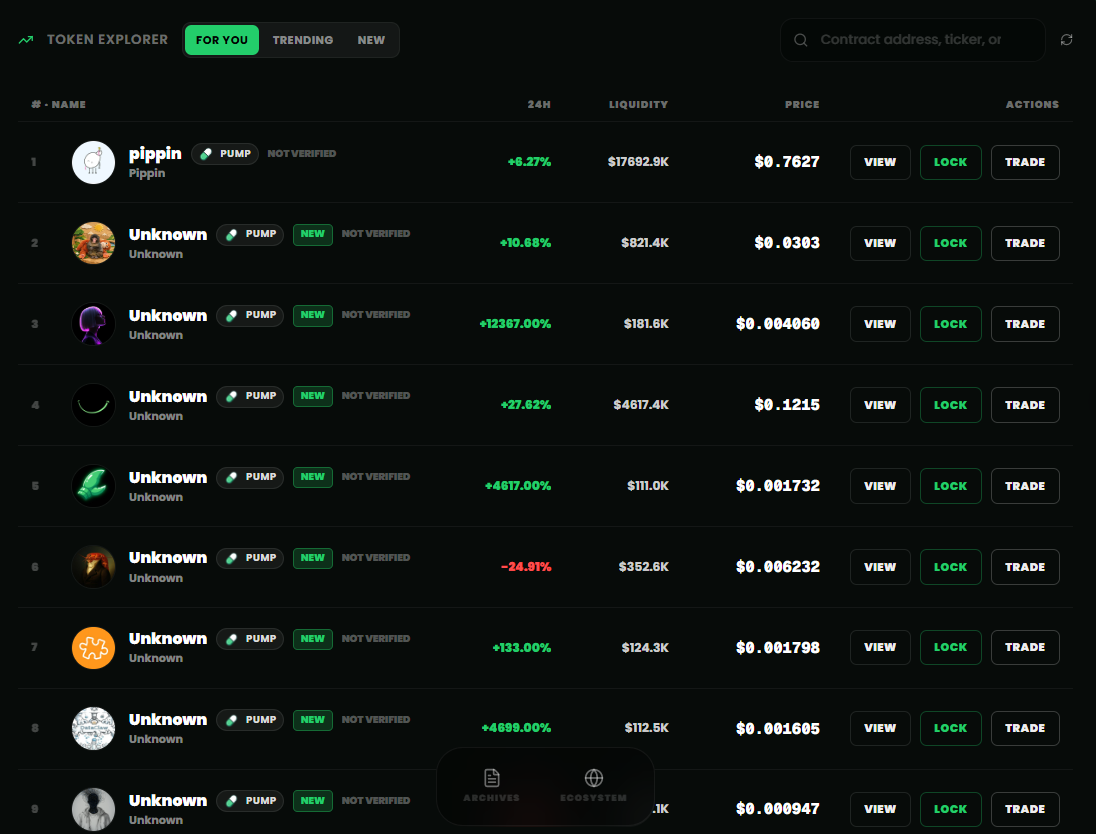Screen dimensions: 1096x834
Task: Switch to the New tab
Action: click(371, 40)
